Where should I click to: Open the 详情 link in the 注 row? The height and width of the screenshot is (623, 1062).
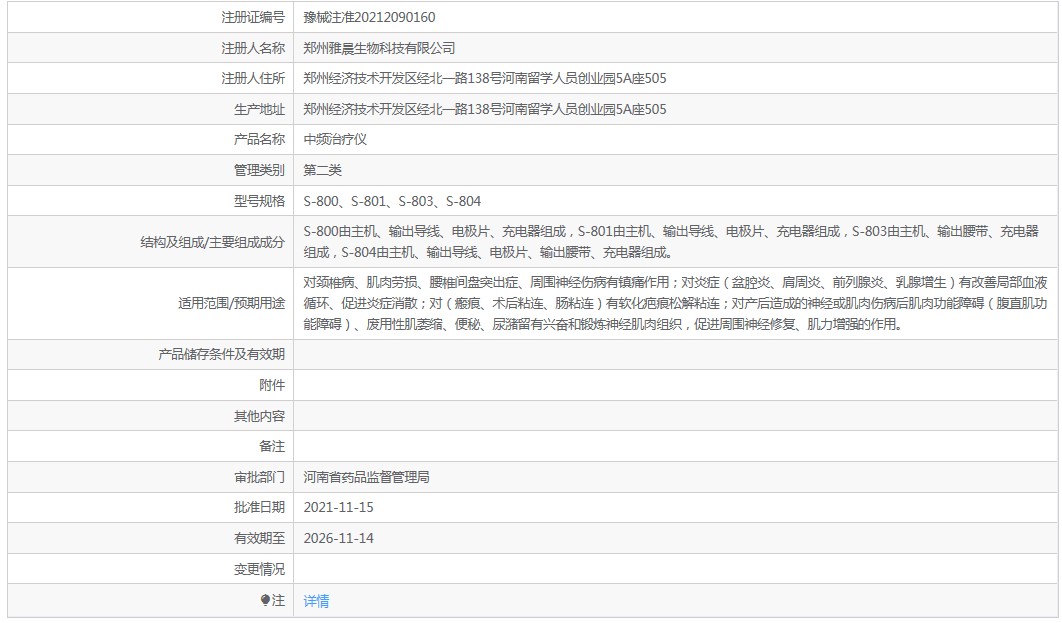[316, 601]
